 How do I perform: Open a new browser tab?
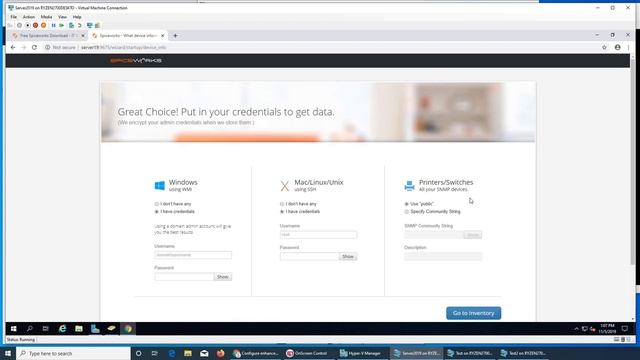(176, 36)
